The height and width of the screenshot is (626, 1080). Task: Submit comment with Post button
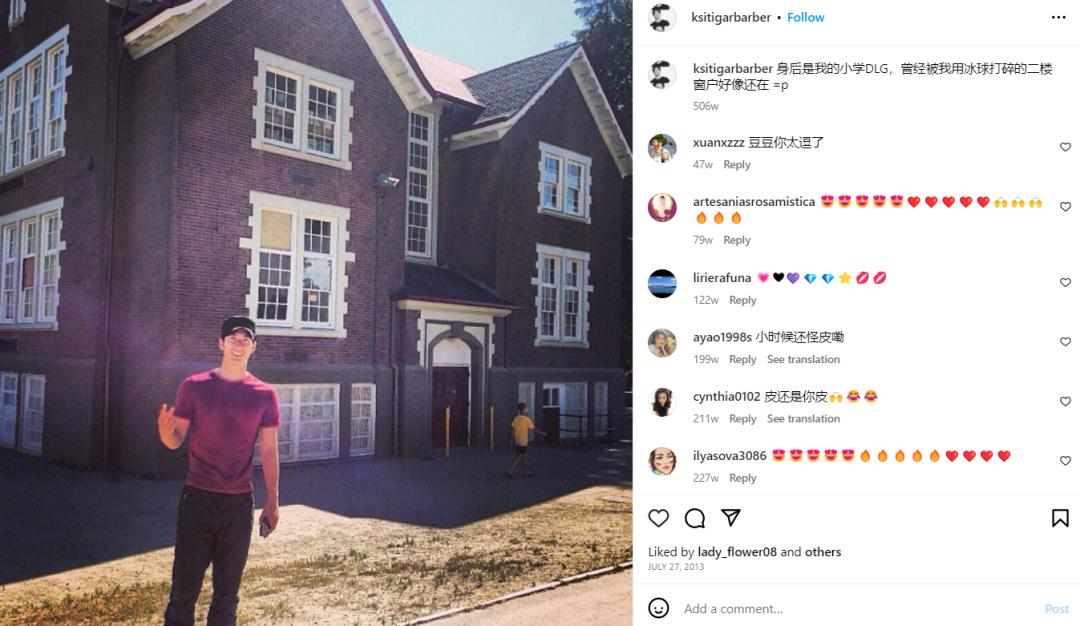(1056, 609)
